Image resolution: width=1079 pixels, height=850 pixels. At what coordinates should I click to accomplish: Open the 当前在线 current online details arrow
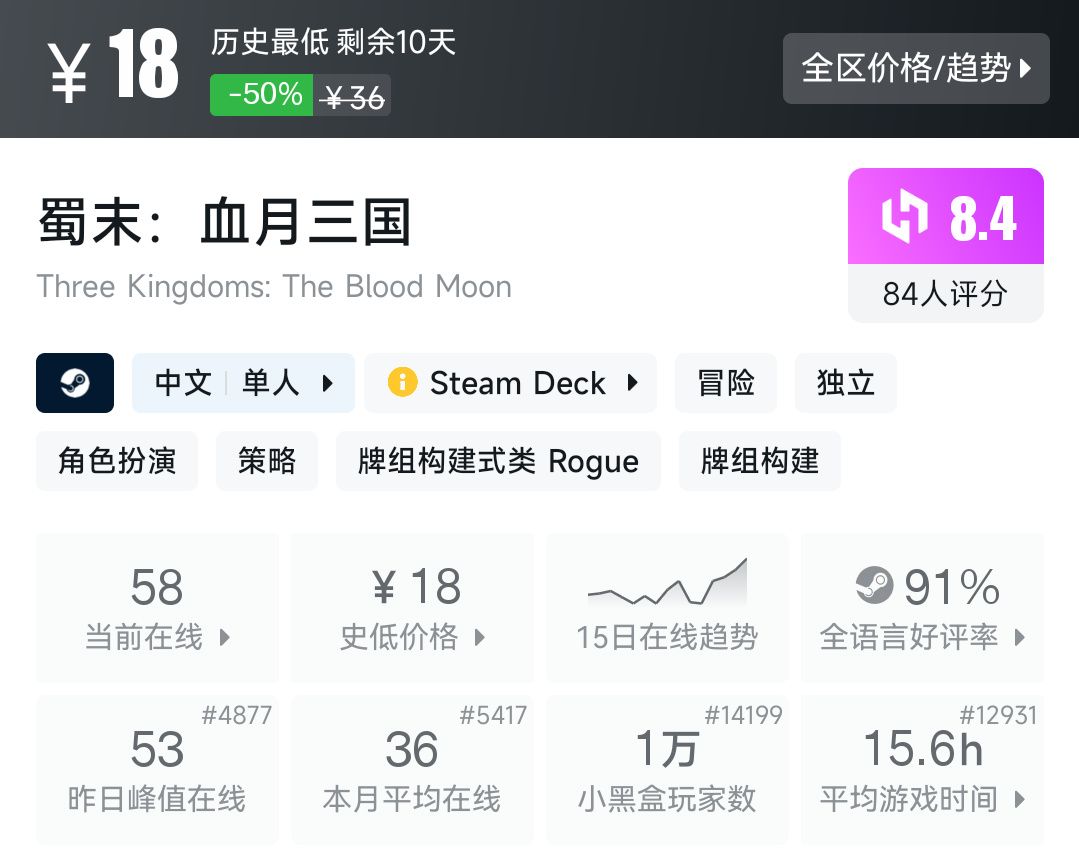pos(225,637)
